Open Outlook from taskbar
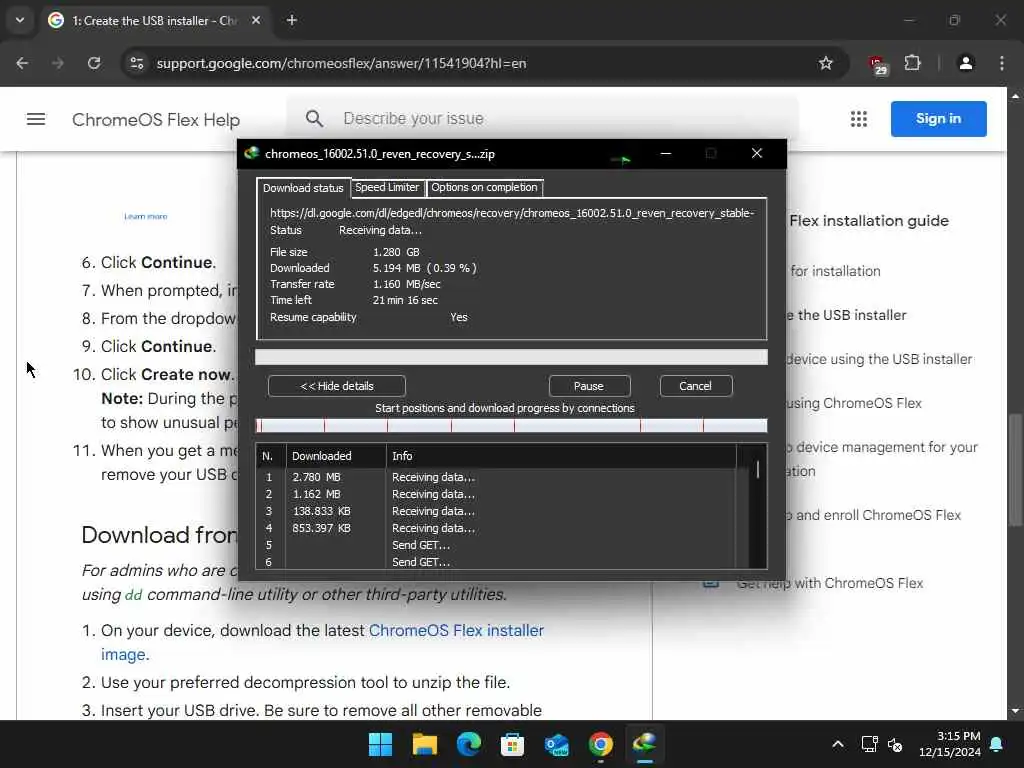 [556, 744]
